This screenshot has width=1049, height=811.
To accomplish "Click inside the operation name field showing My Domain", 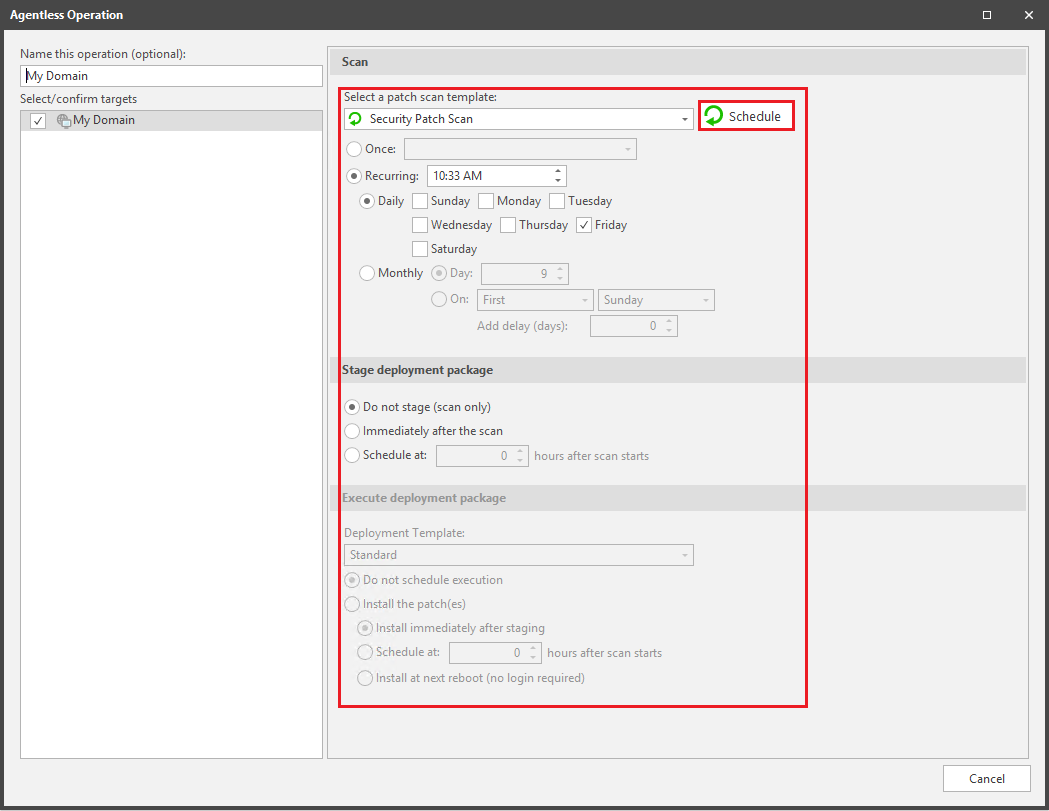I will coord(170,75).
